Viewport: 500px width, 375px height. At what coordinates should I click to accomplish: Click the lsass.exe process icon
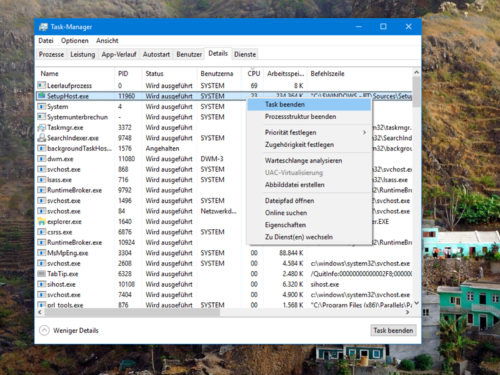41,180
